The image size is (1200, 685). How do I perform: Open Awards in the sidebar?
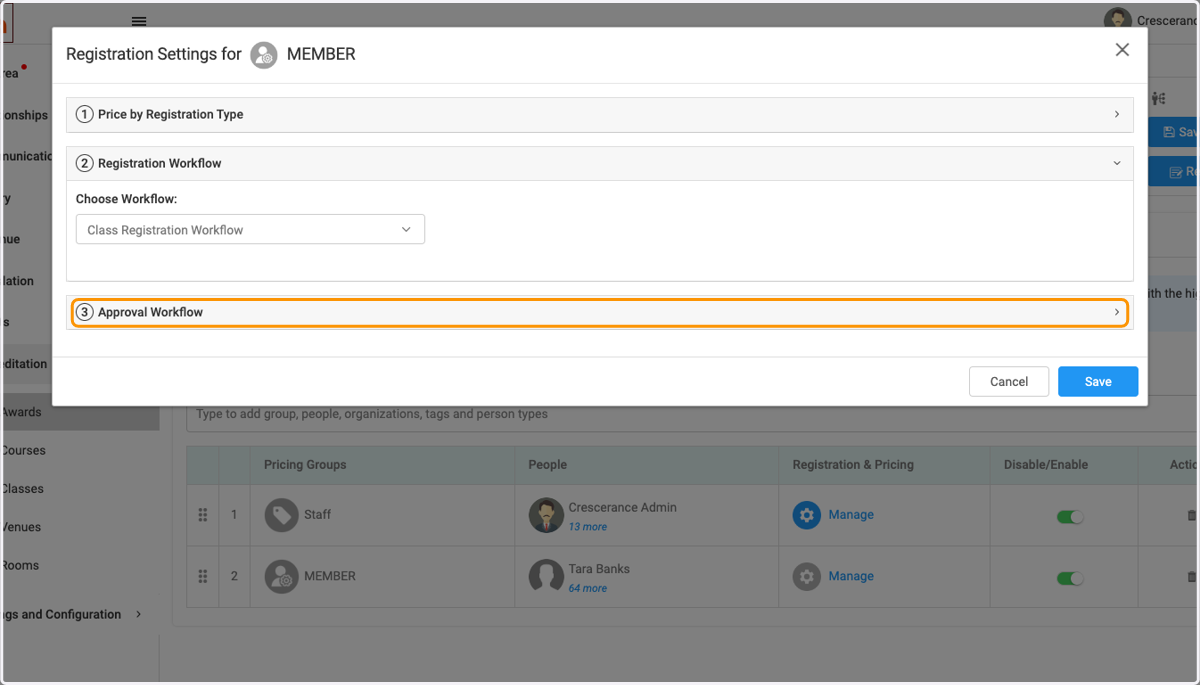click(x=21, y=412)
